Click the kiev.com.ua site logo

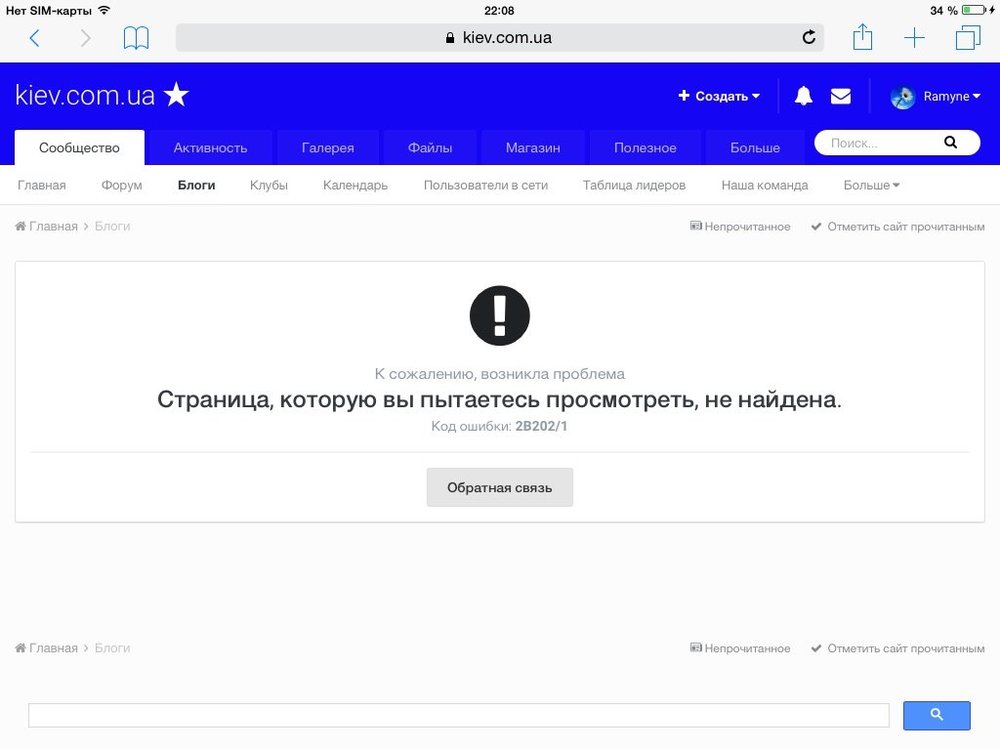tap(85, 96)
